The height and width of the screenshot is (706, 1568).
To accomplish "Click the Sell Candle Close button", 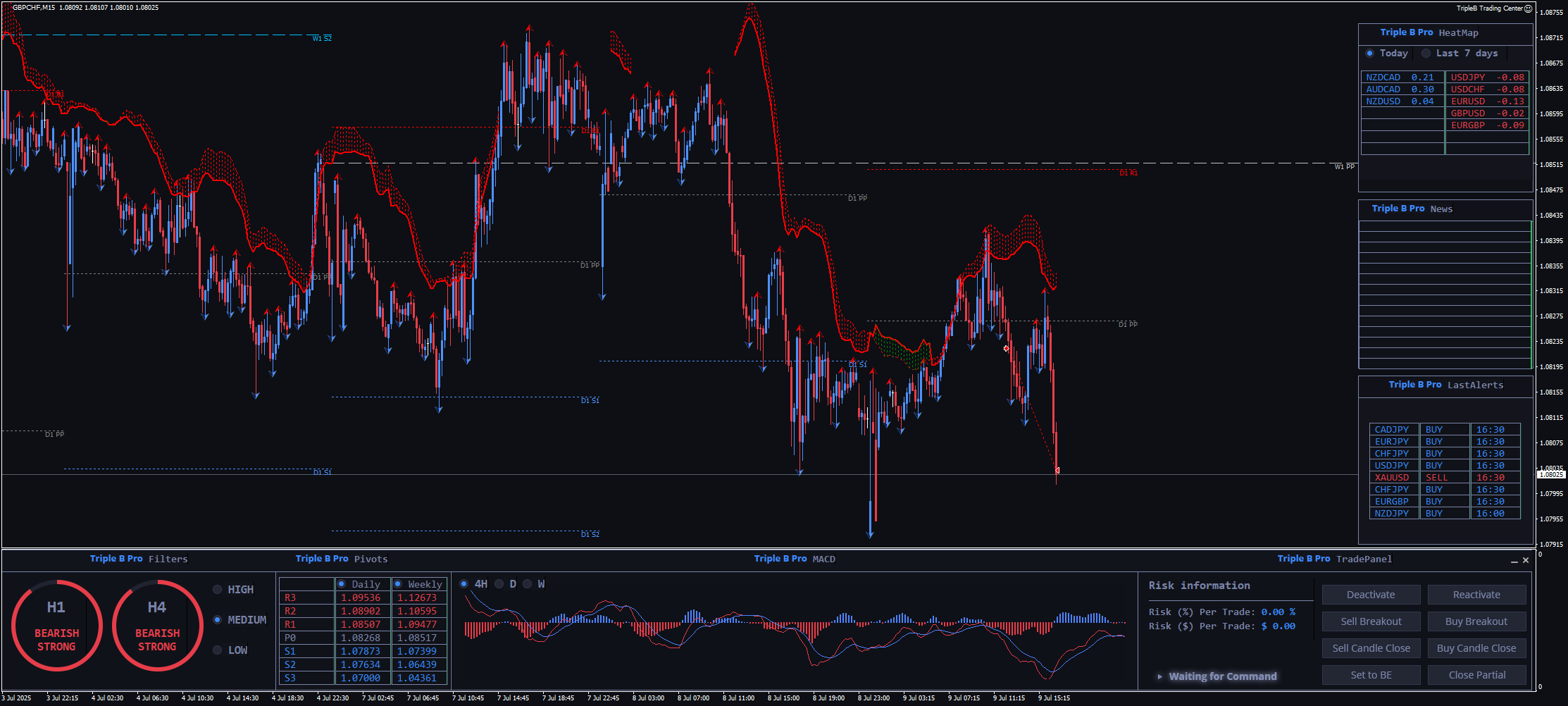I will click(1371, 648).
